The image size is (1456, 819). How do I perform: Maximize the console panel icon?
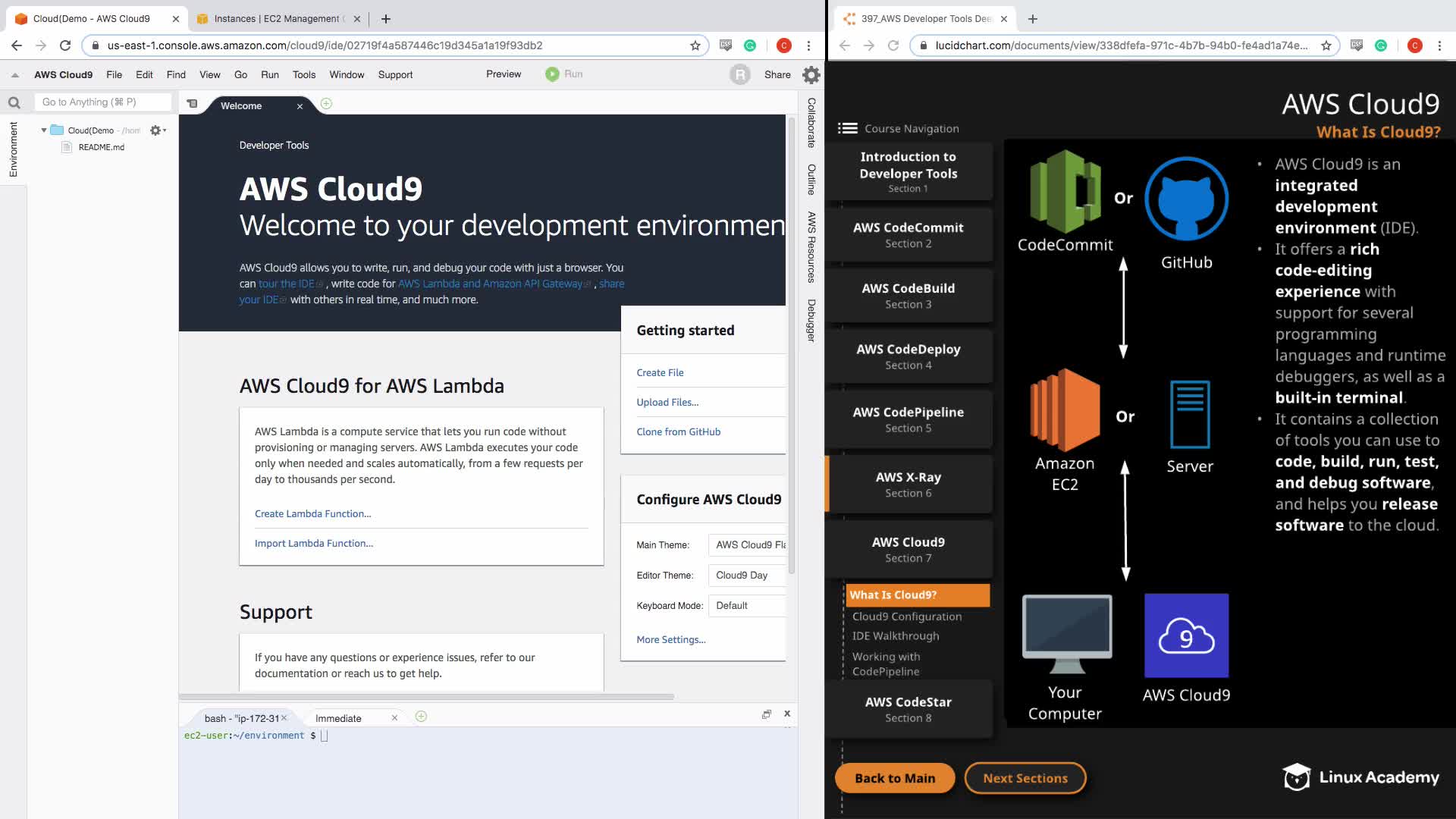click(x=766, y=714)
